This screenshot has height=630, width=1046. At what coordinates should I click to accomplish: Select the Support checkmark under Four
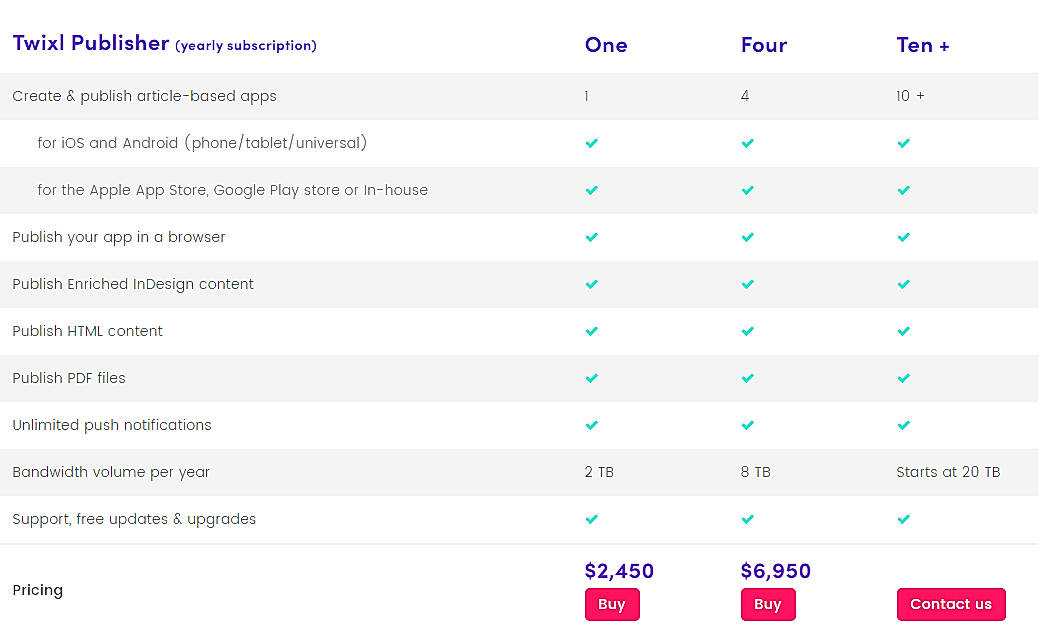747,519
